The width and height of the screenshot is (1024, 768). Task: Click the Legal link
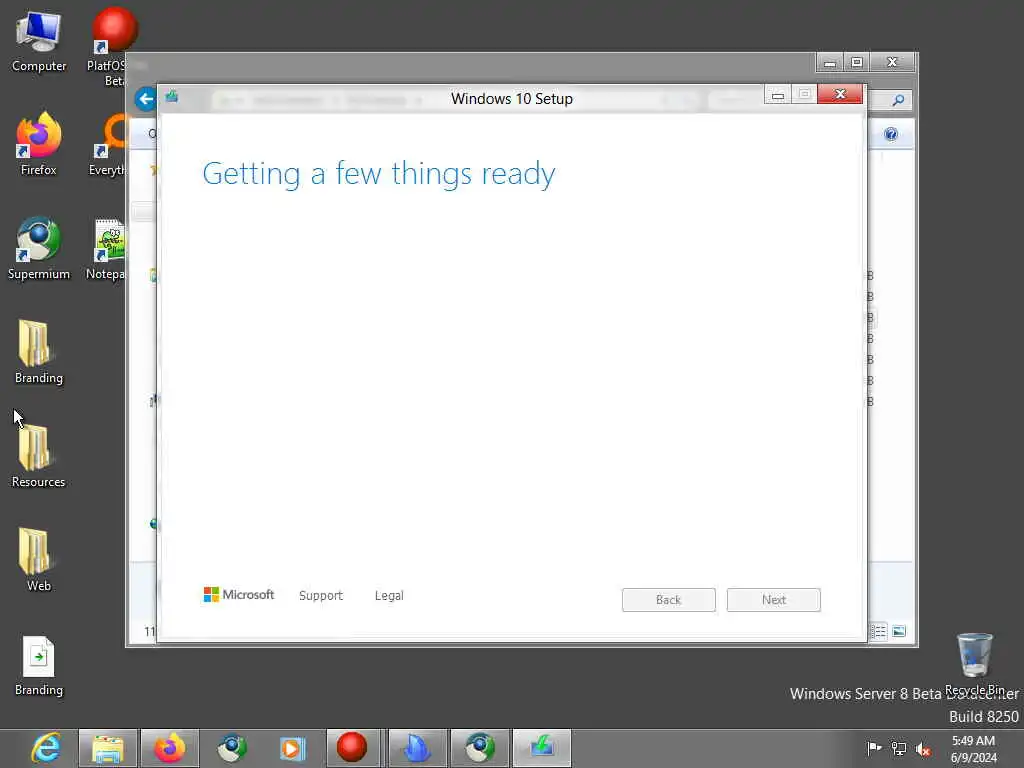(x=389, y=596)
